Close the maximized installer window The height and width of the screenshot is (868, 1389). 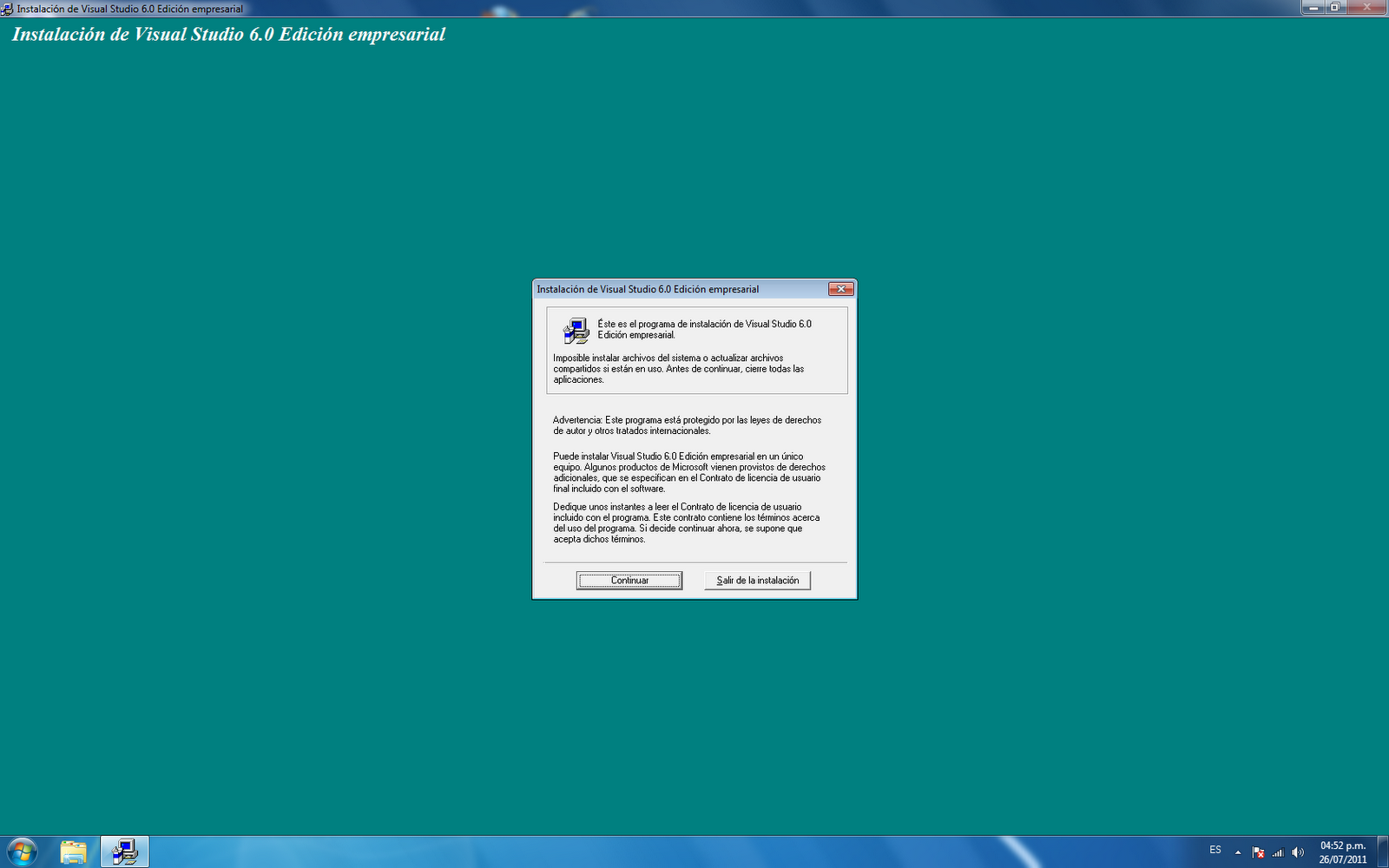(1366, 7)
